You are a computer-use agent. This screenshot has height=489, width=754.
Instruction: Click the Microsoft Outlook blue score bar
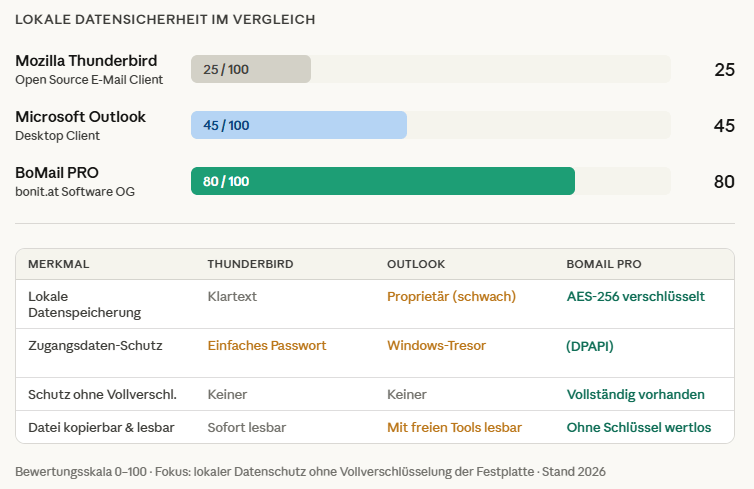(299, 125)
